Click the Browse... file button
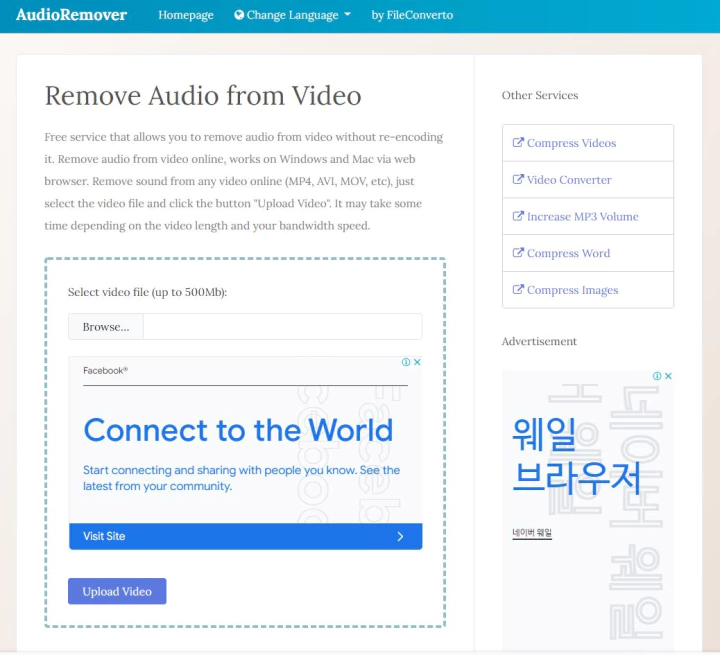 106,327
